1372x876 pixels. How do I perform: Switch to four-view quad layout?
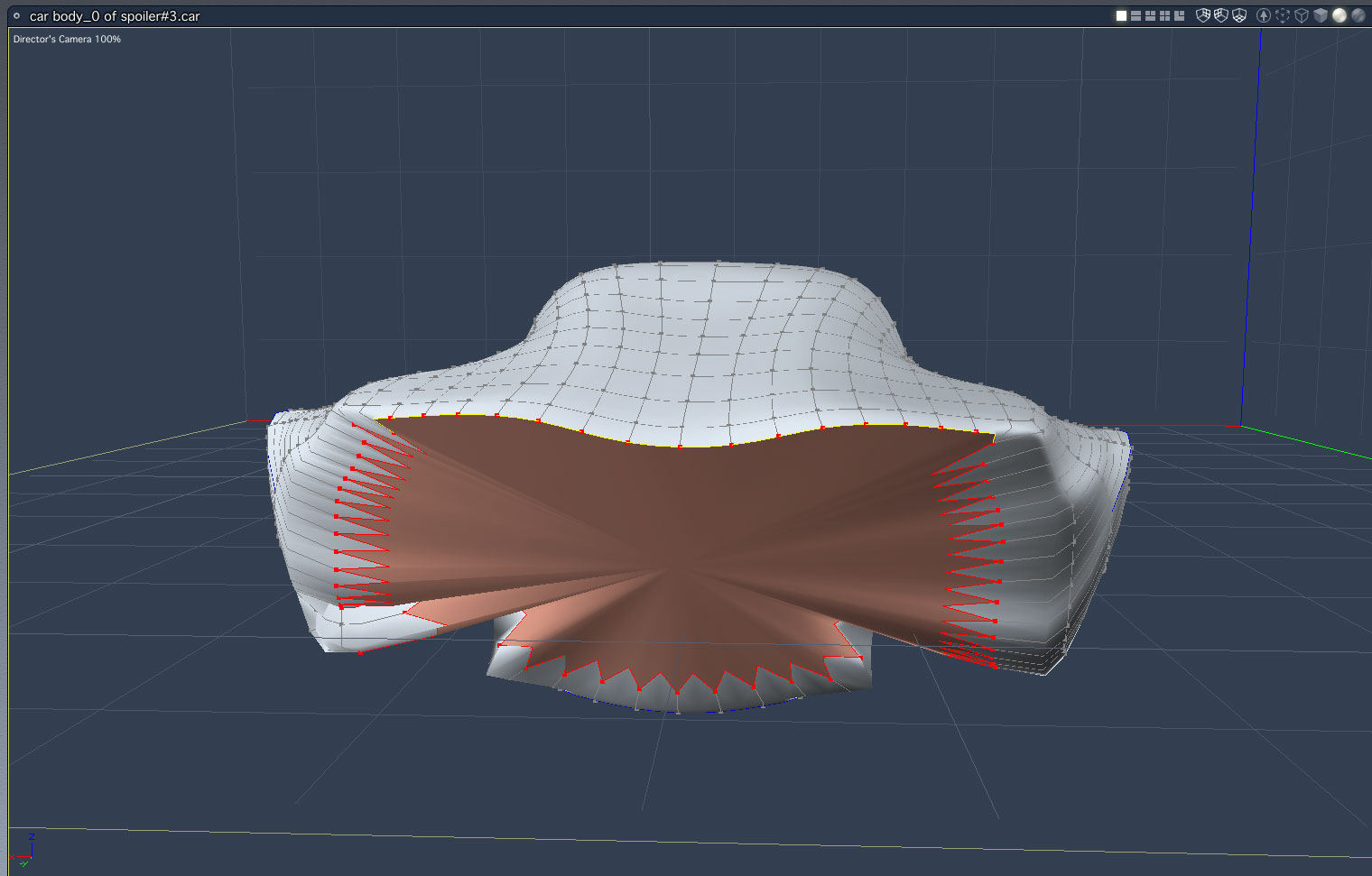1164,15
